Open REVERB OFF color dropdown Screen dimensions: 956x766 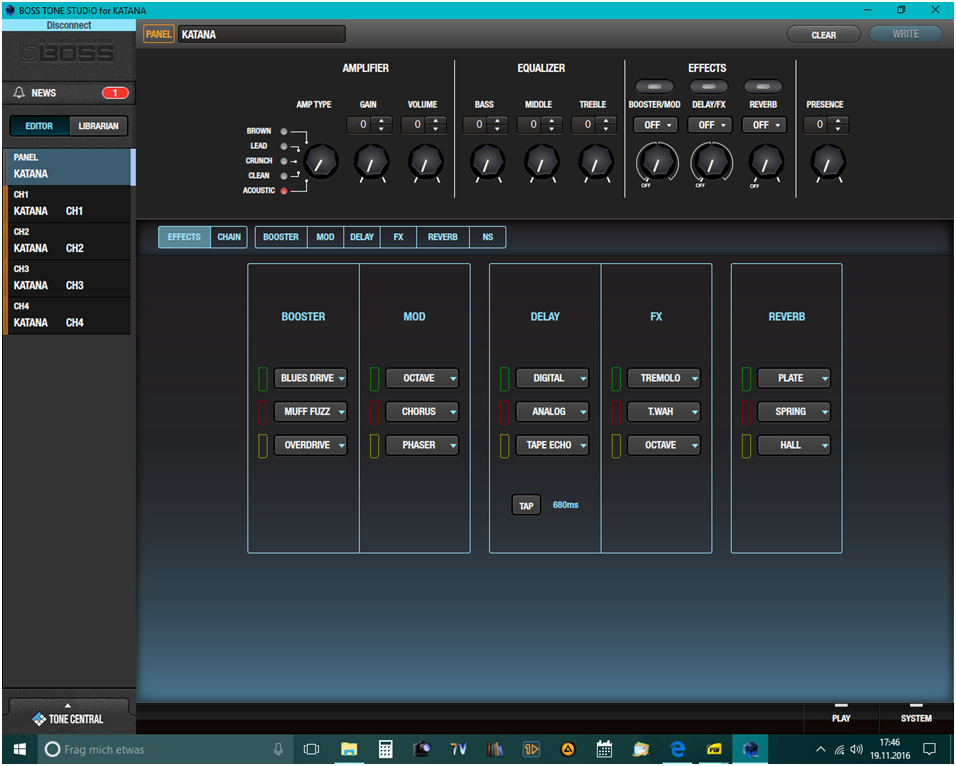764,125
